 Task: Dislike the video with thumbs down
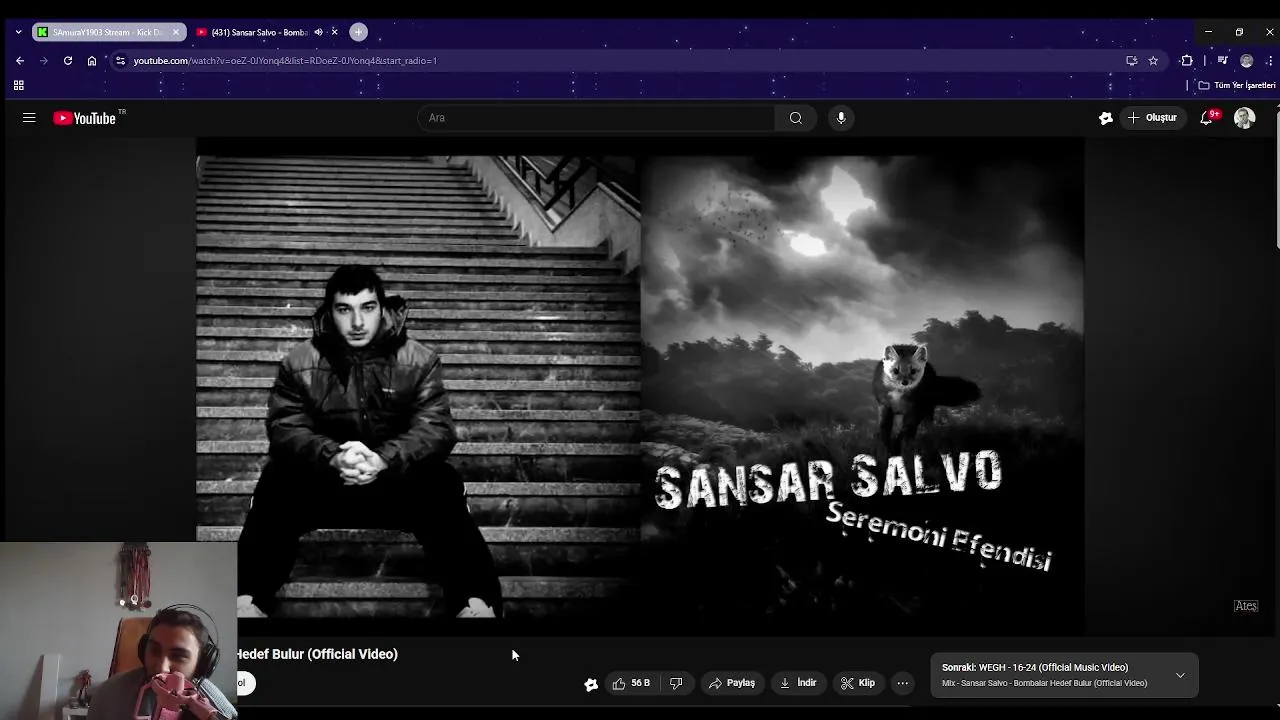(676, 683)
